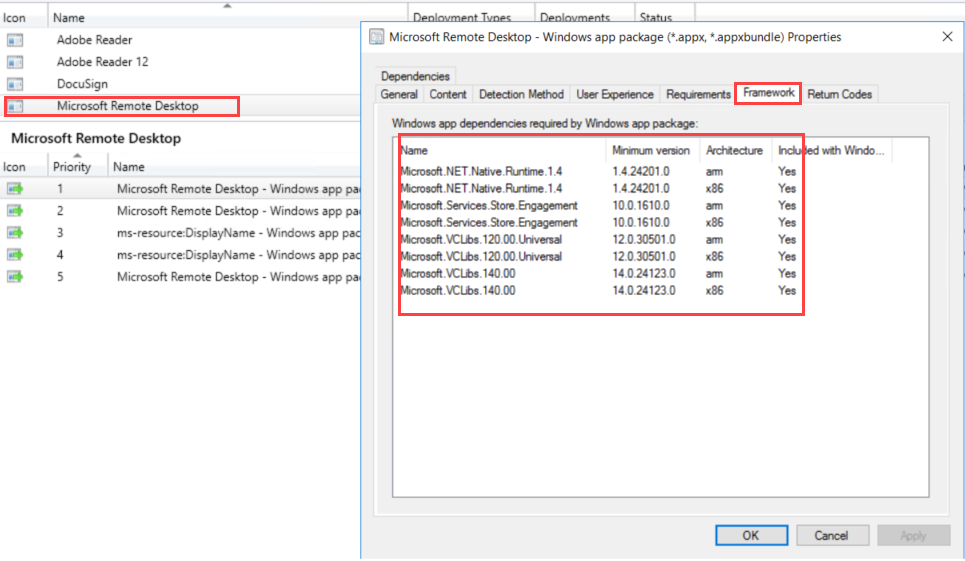Click priority 5 deployment type icon

15,276
